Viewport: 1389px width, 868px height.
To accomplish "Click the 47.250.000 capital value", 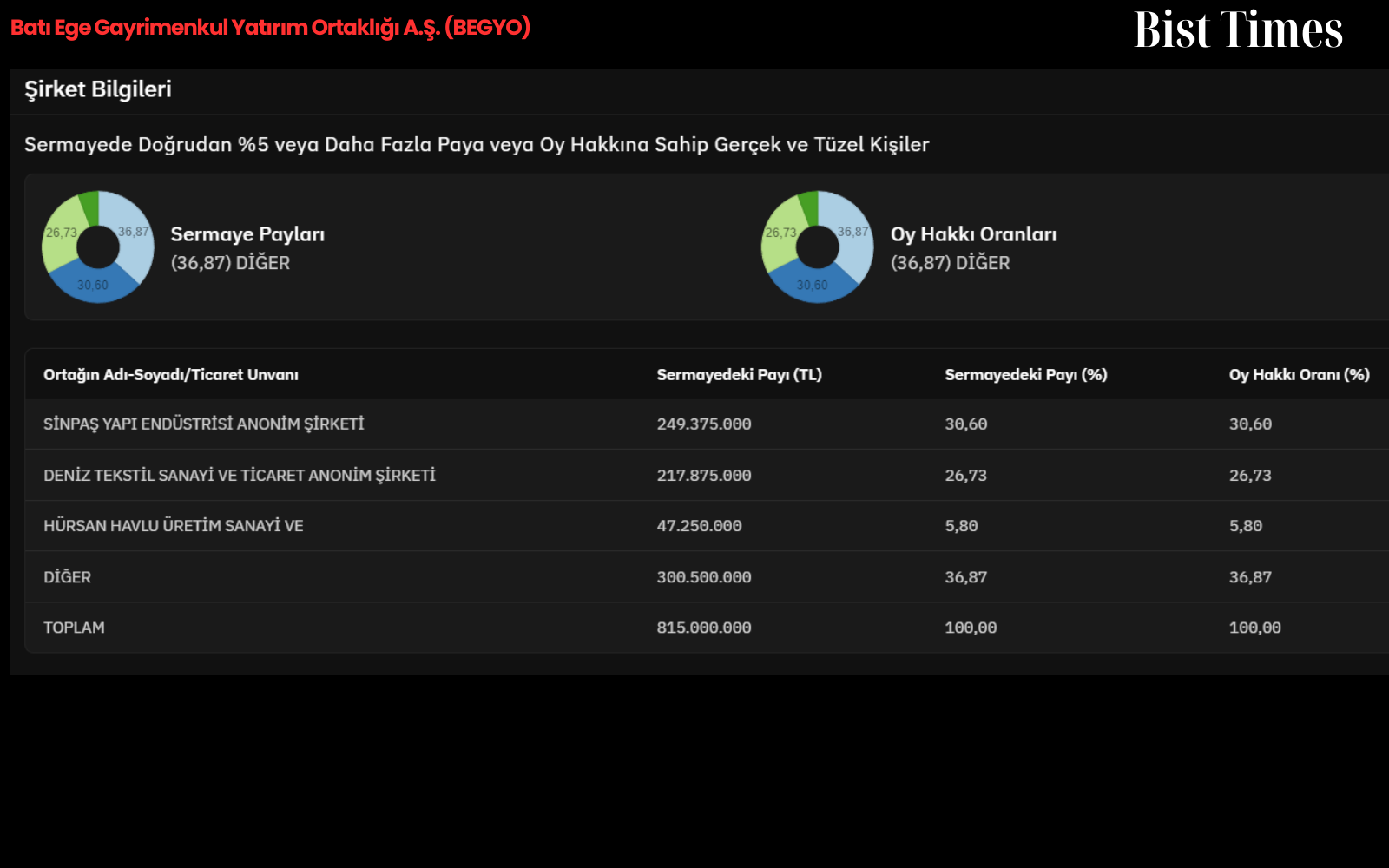I will 699,526.
